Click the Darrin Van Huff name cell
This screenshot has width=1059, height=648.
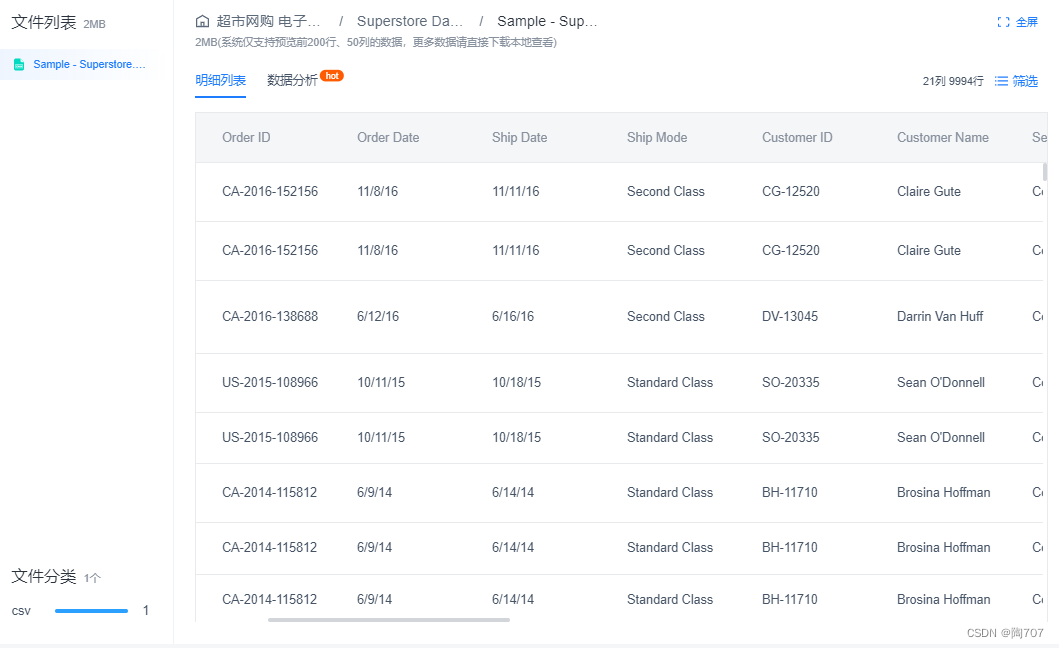pos(939,317)
